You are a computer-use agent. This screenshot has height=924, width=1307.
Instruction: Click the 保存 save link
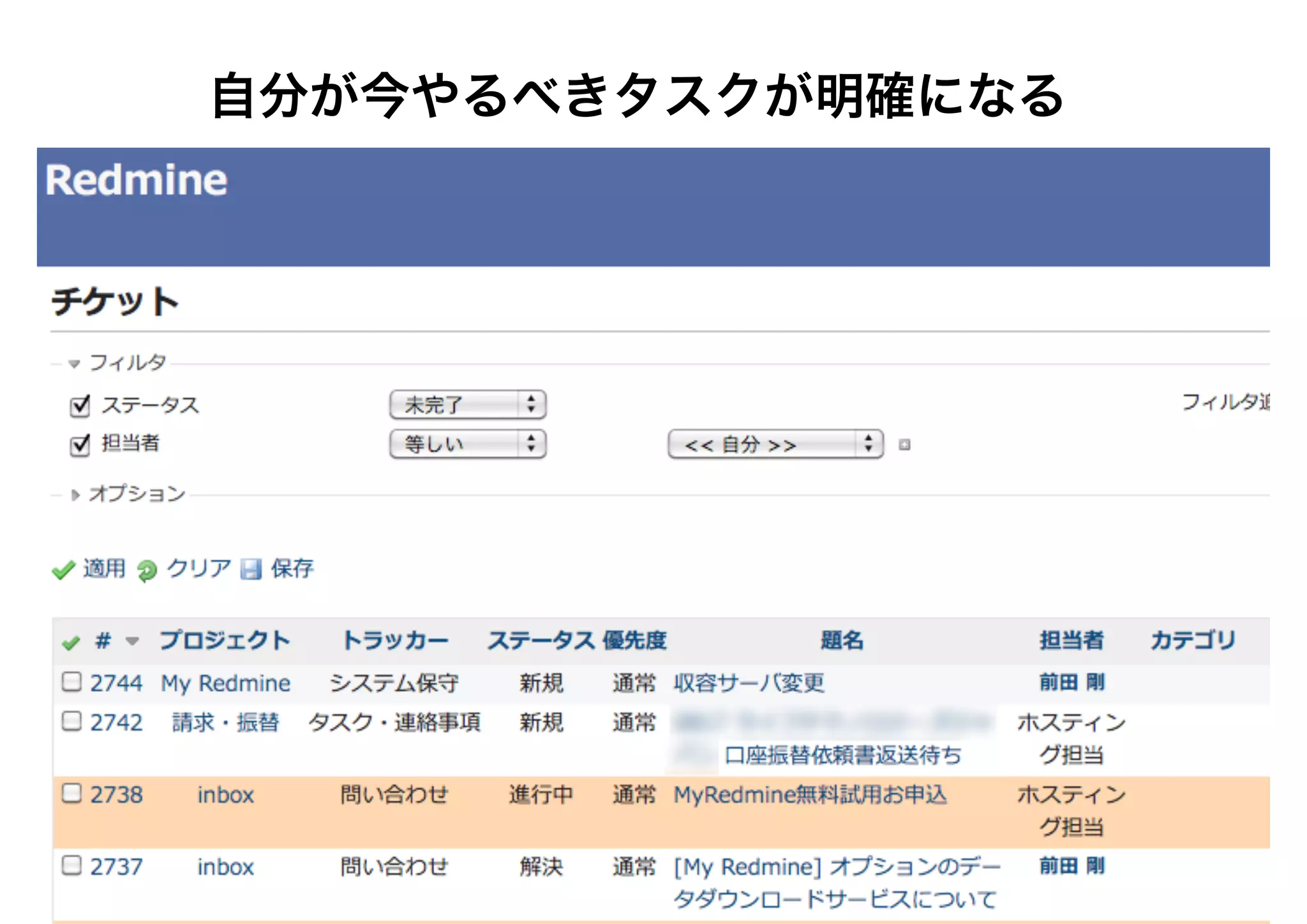click(x=292, y=568)
